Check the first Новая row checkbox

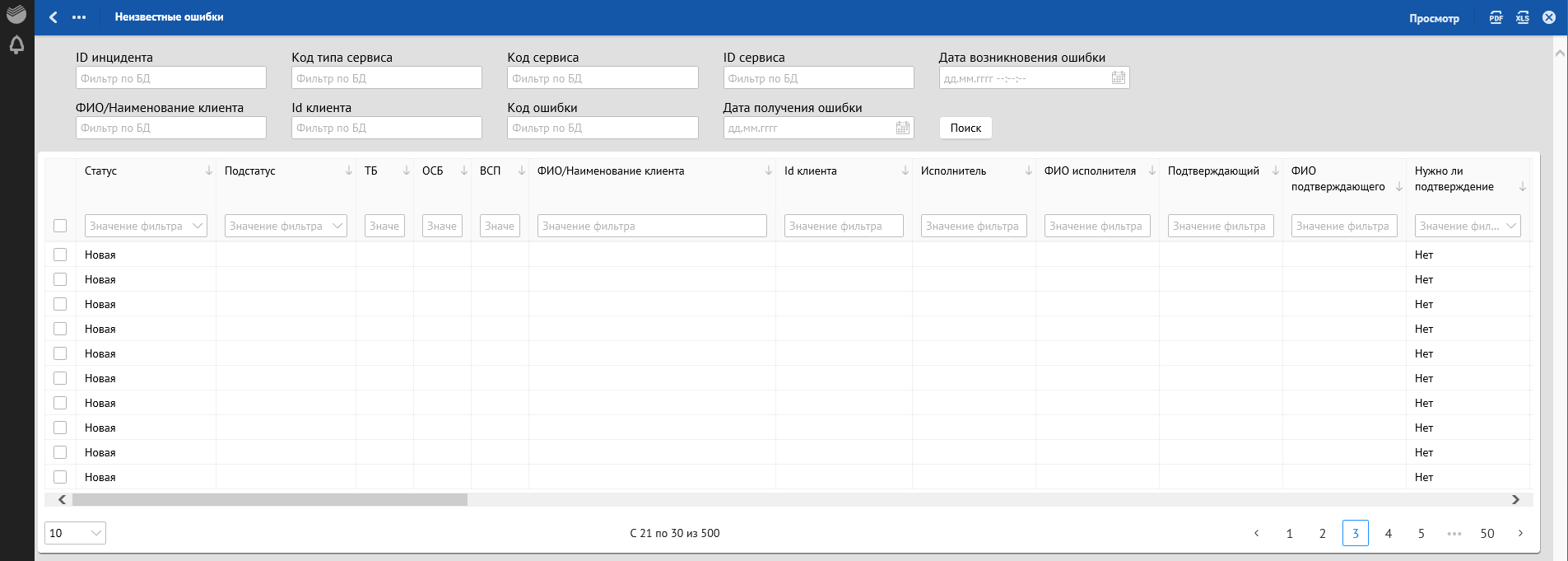pos(60,255)
